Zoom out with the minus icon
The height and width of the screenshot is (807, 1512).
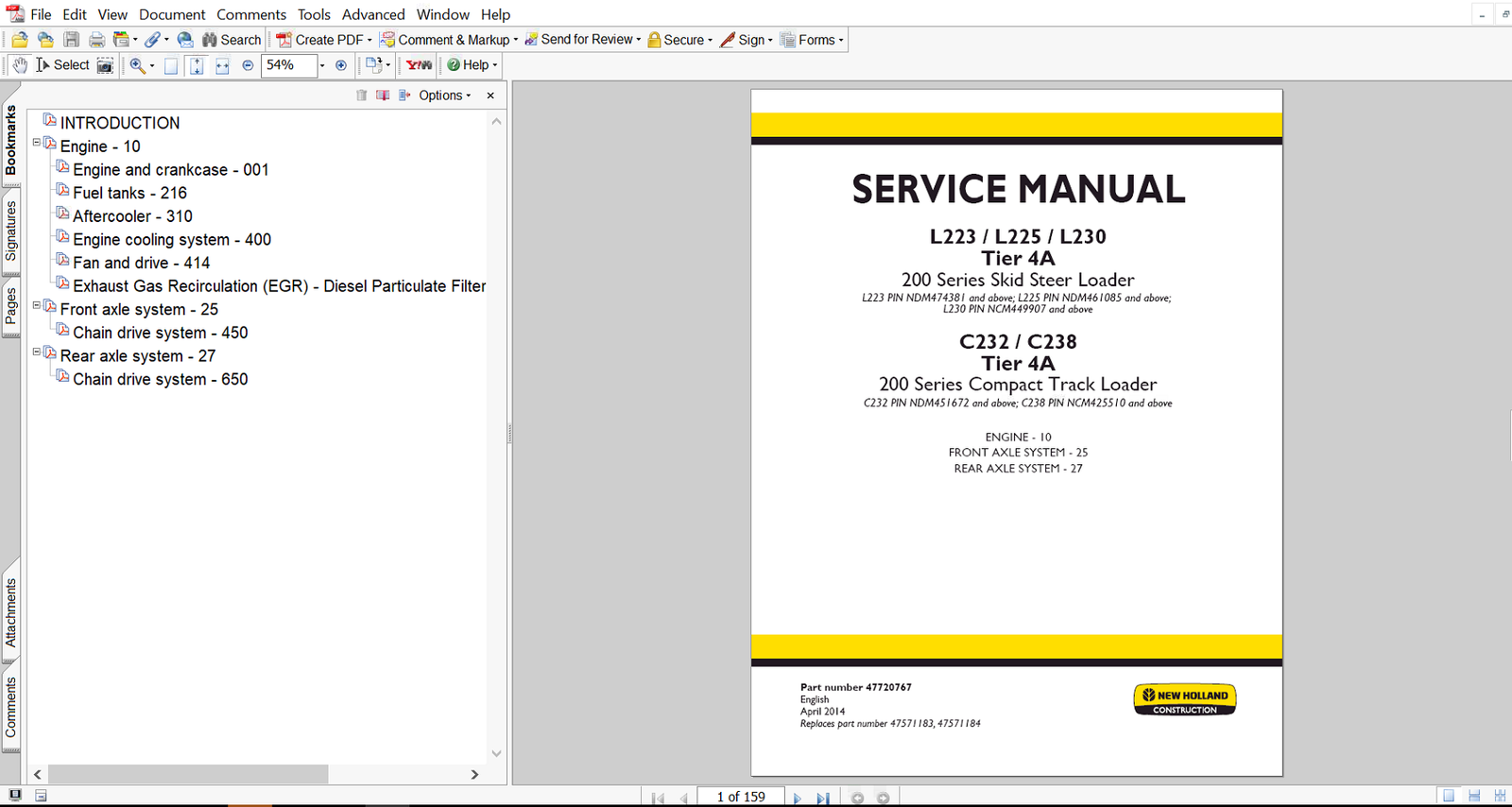(x=248, y=65)
